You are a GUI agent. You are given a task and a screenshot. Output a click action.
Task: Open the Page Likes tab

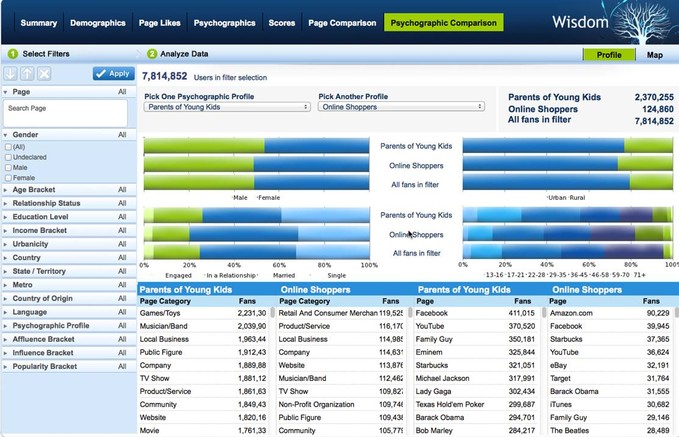pos(159,23)
